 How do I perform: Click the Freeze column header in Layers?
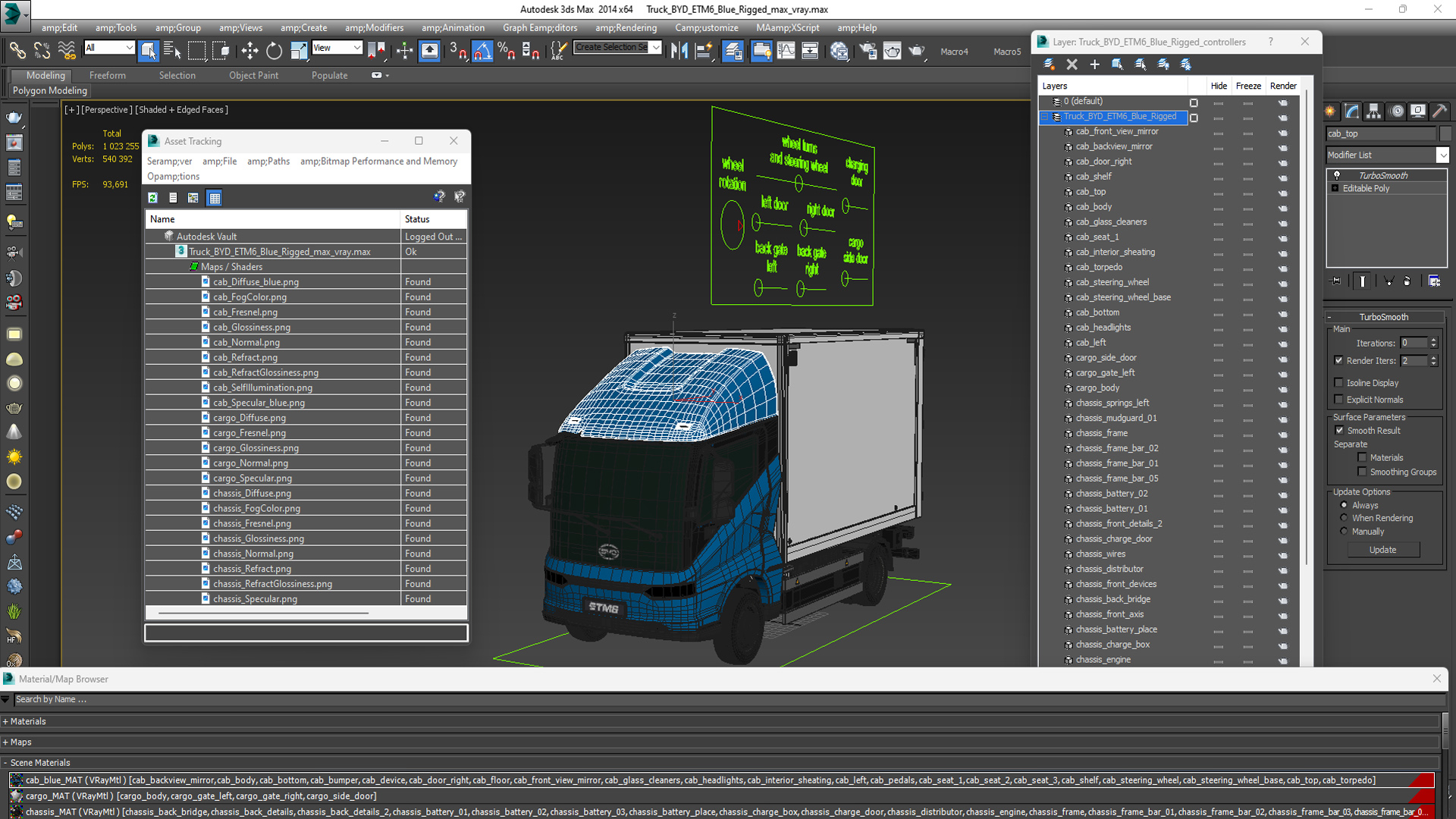[x=1247, y=86]
